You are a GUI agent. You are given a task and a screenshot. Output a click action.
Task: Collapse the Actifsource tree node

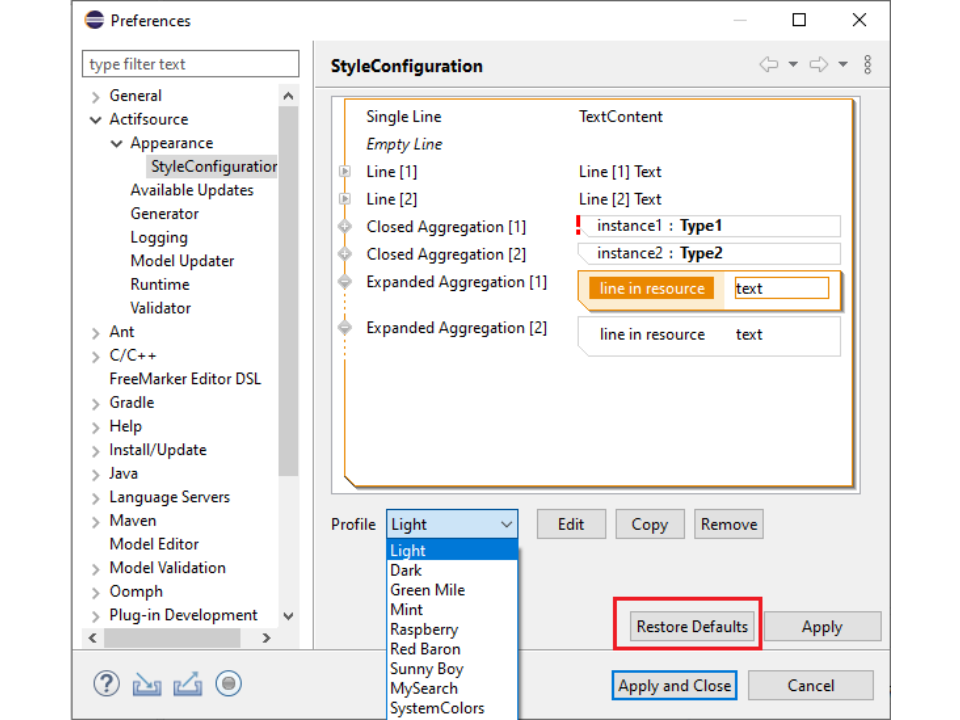click(96, 120)
